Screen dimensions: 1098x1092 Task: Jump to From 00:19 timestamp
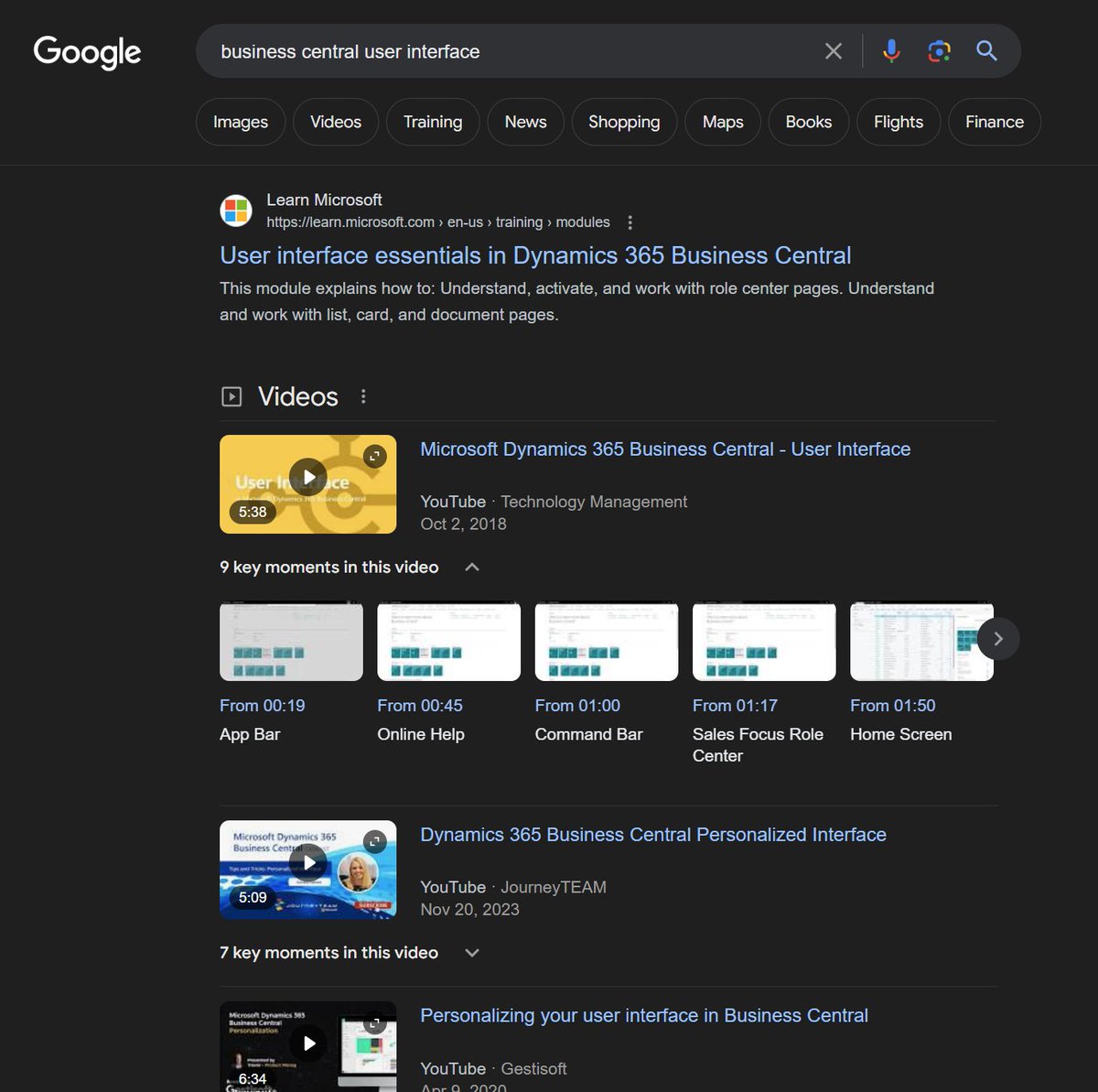(x=263, y=706)
